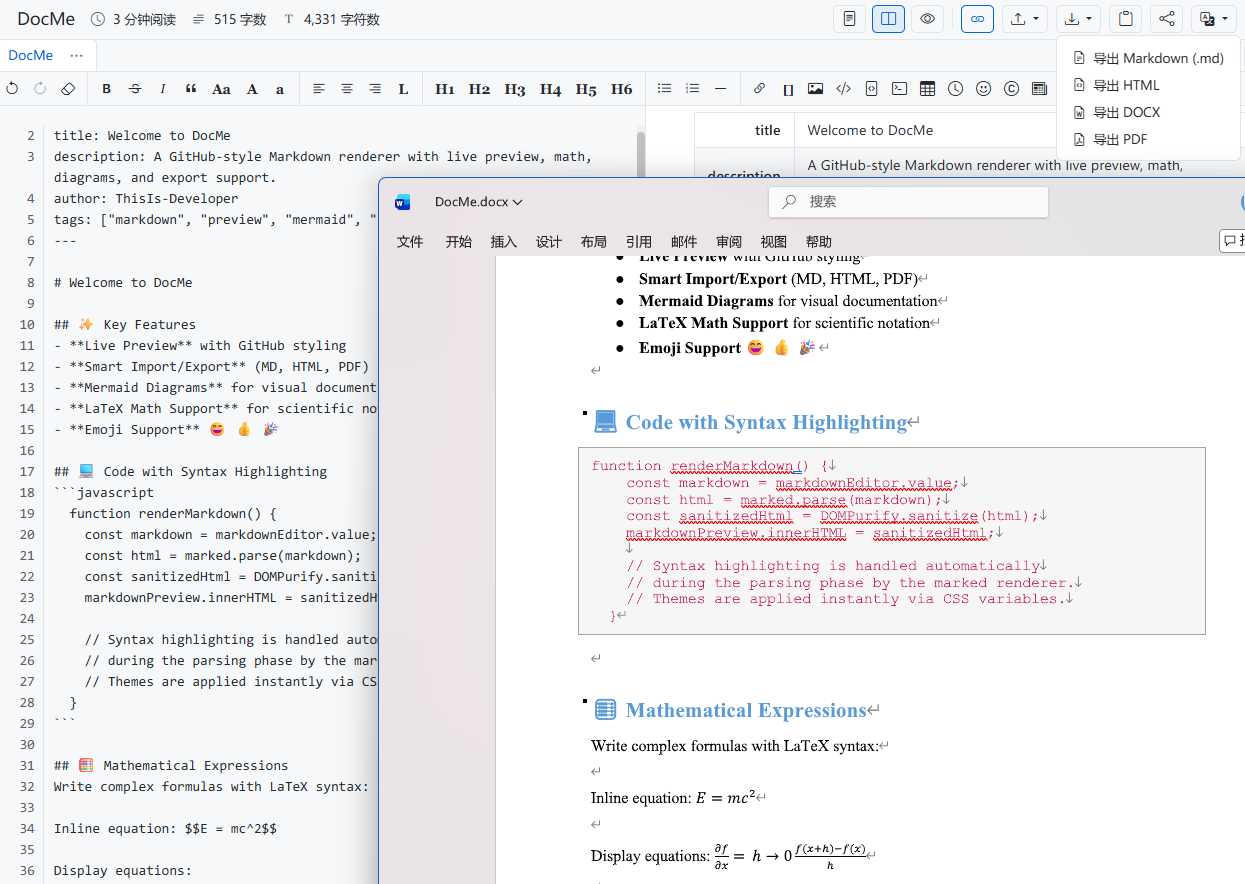The height and width of the screenshot is (884, 1245).
Task: Insert copyright symbol icon
Action: click(x=1012, y=89)
